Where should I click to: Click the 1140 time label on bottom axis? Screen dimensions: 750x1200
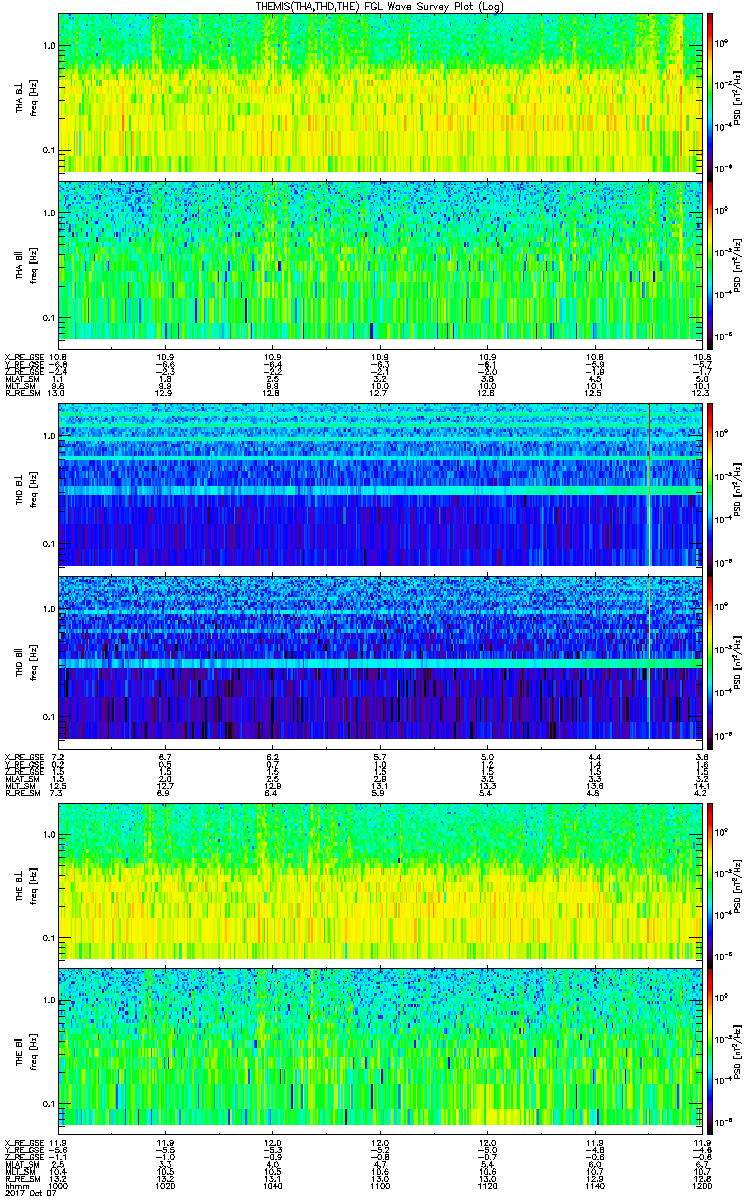(594, 1184)
